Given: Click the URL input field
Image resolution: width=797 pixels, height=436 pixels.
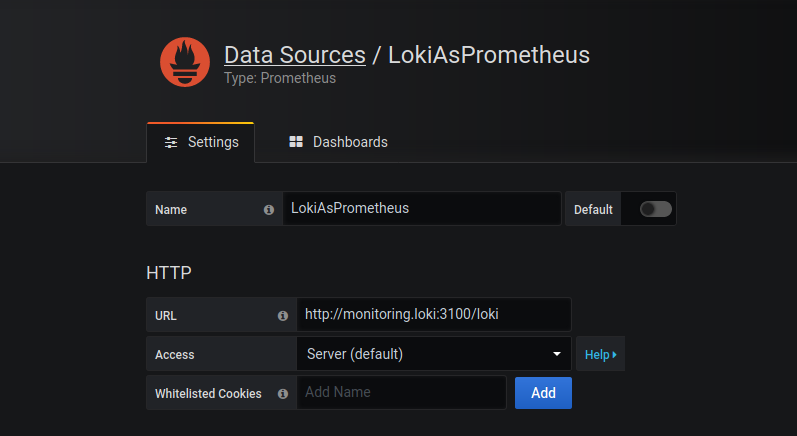Looking at the screenshot, I should 433,314.
